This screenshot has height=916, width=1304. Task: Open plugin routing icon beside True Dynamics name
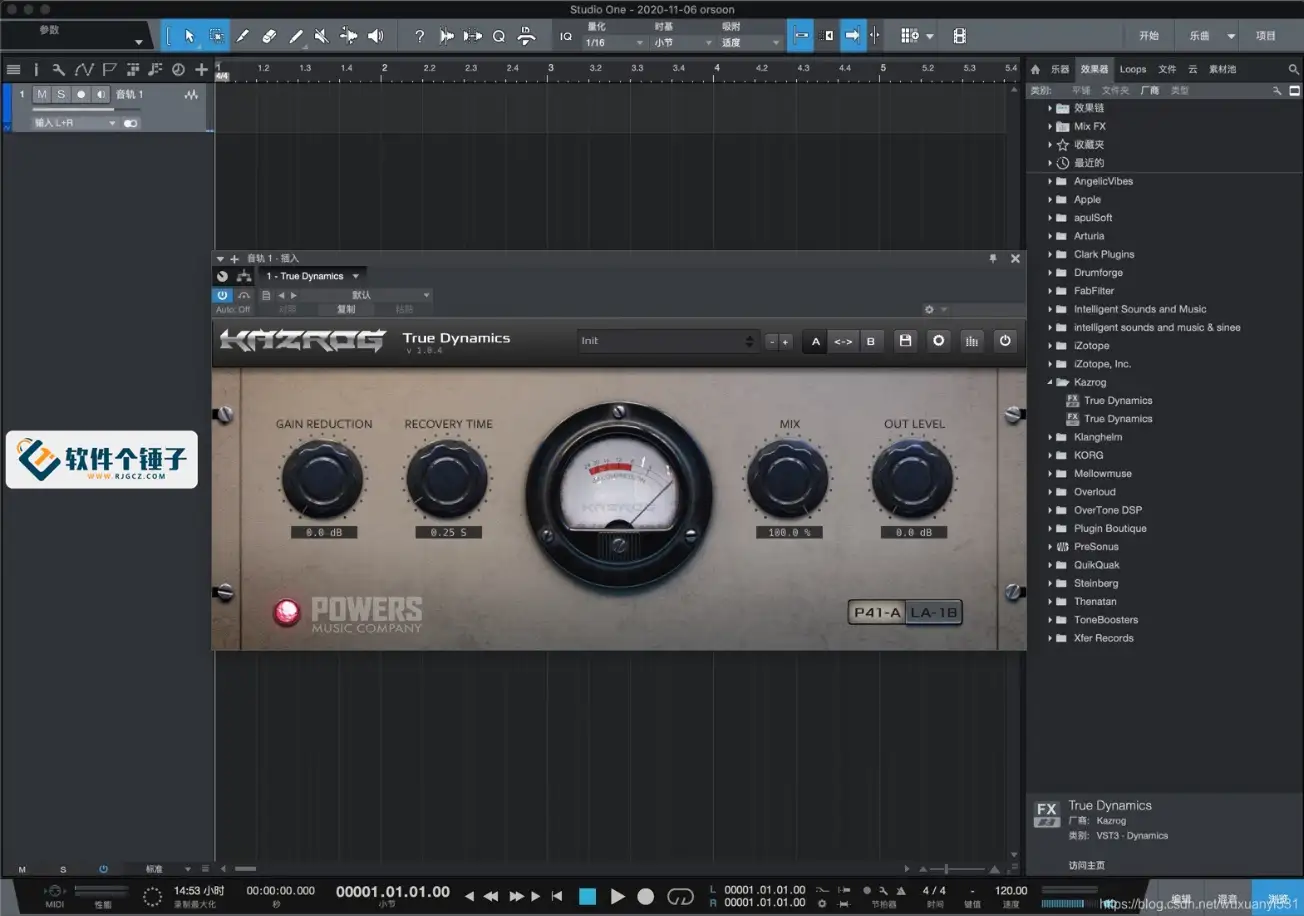point(244,276)
